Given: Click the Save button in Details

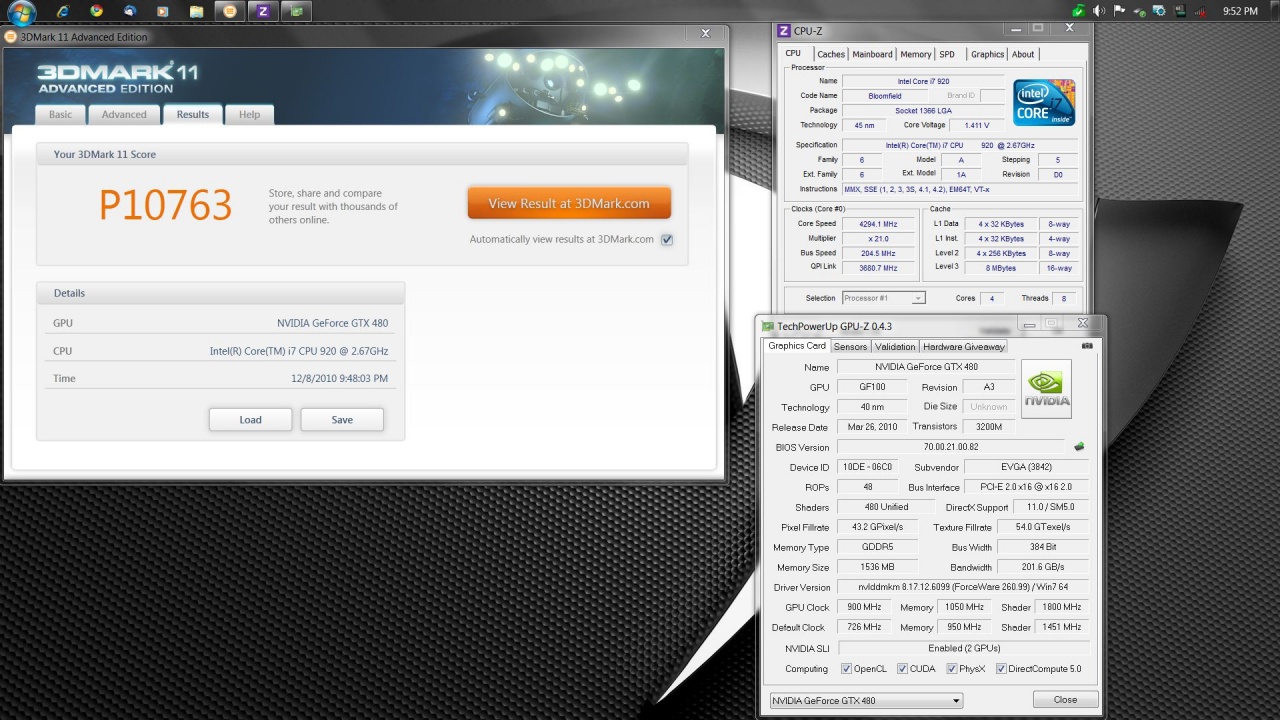Looking at the screenshot, I should 342,420.
